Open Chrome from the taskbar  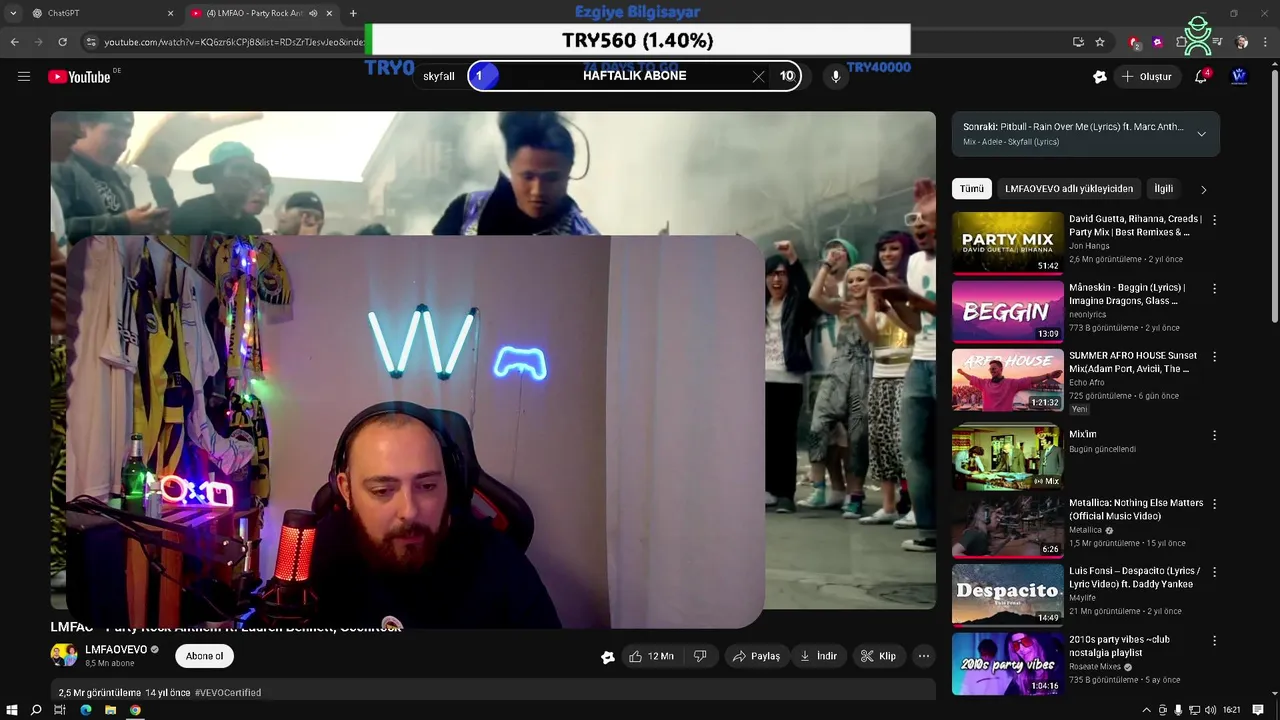tap(135, 710)
